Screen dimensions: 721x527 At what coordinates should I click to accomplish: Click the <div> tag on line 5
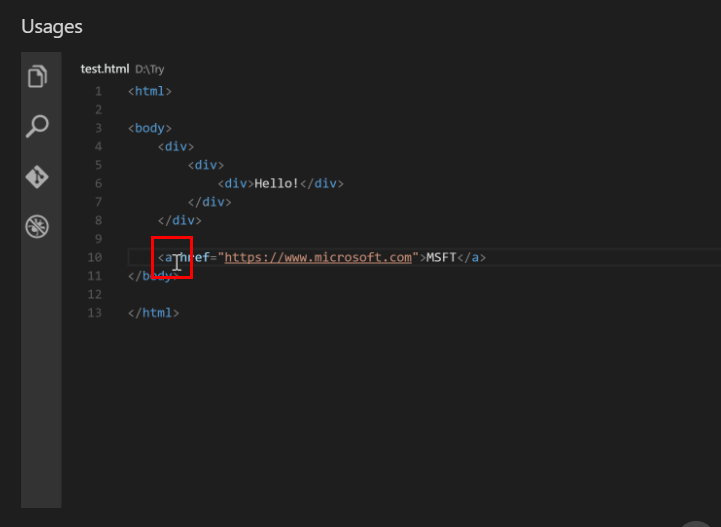[x=206, y=165]
